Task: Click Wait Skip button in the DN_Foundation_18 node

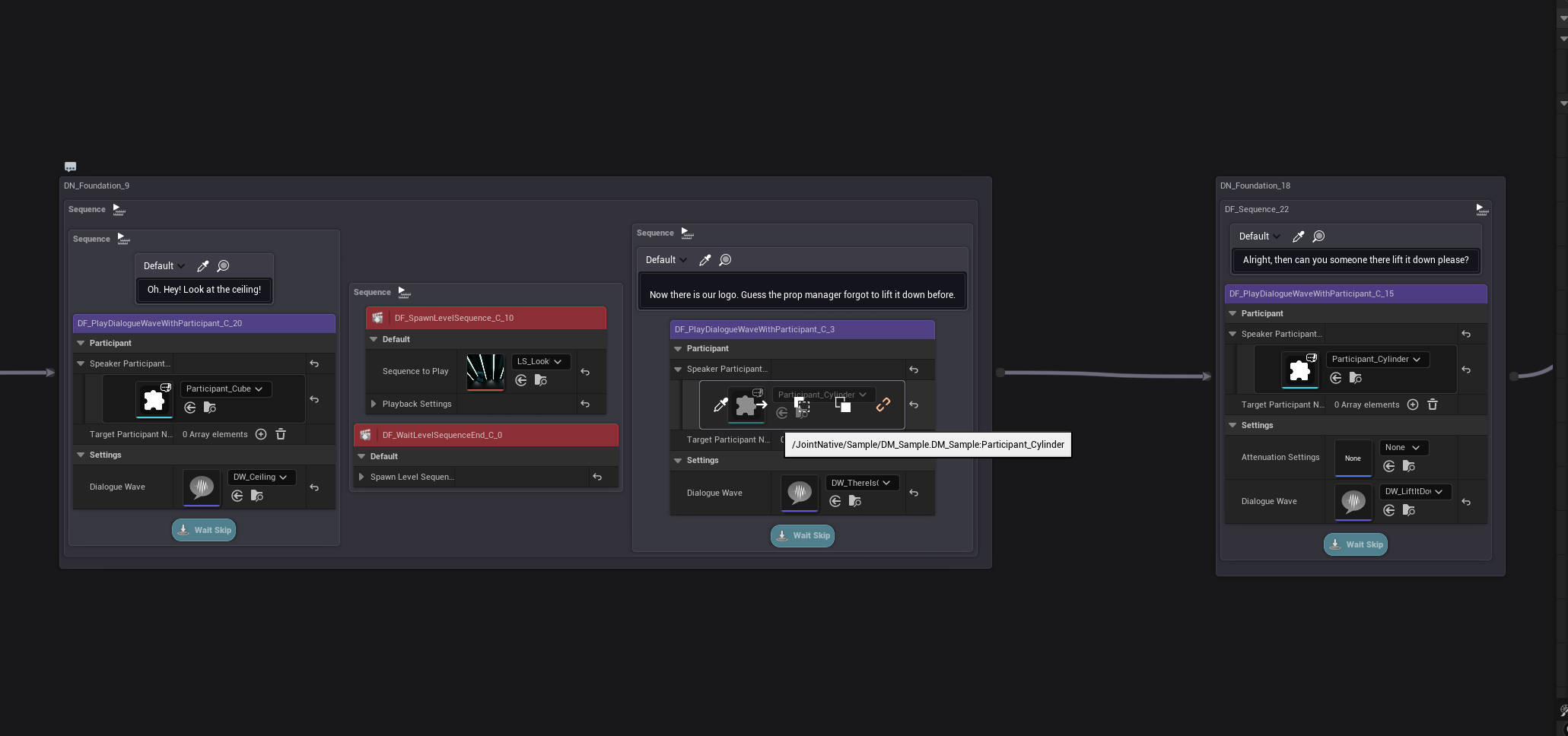Action: (x=1355, y=544)
